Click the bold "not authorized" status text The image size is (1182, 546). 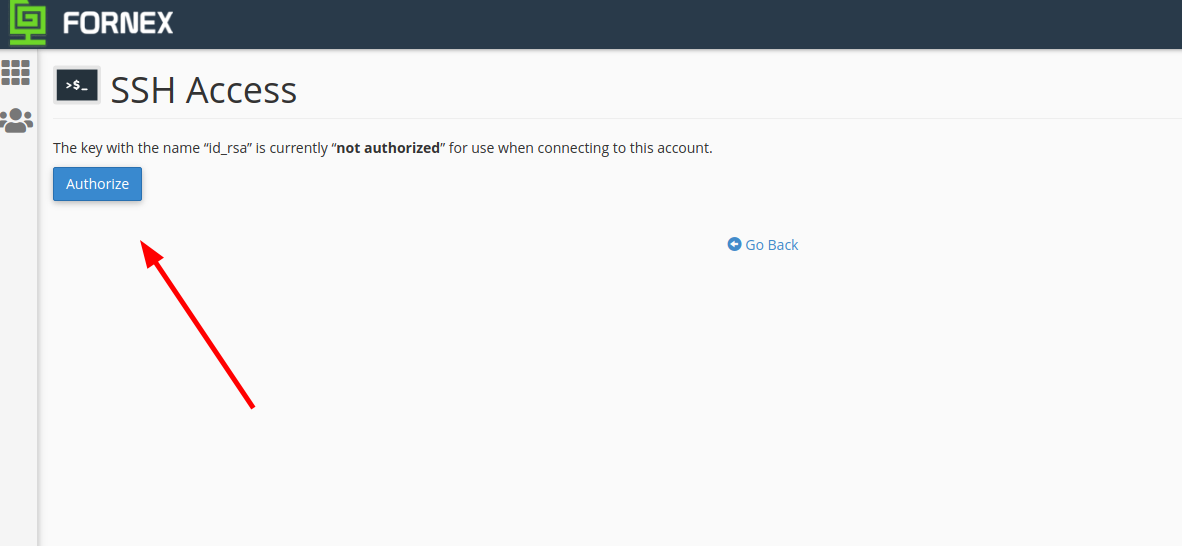387,148
